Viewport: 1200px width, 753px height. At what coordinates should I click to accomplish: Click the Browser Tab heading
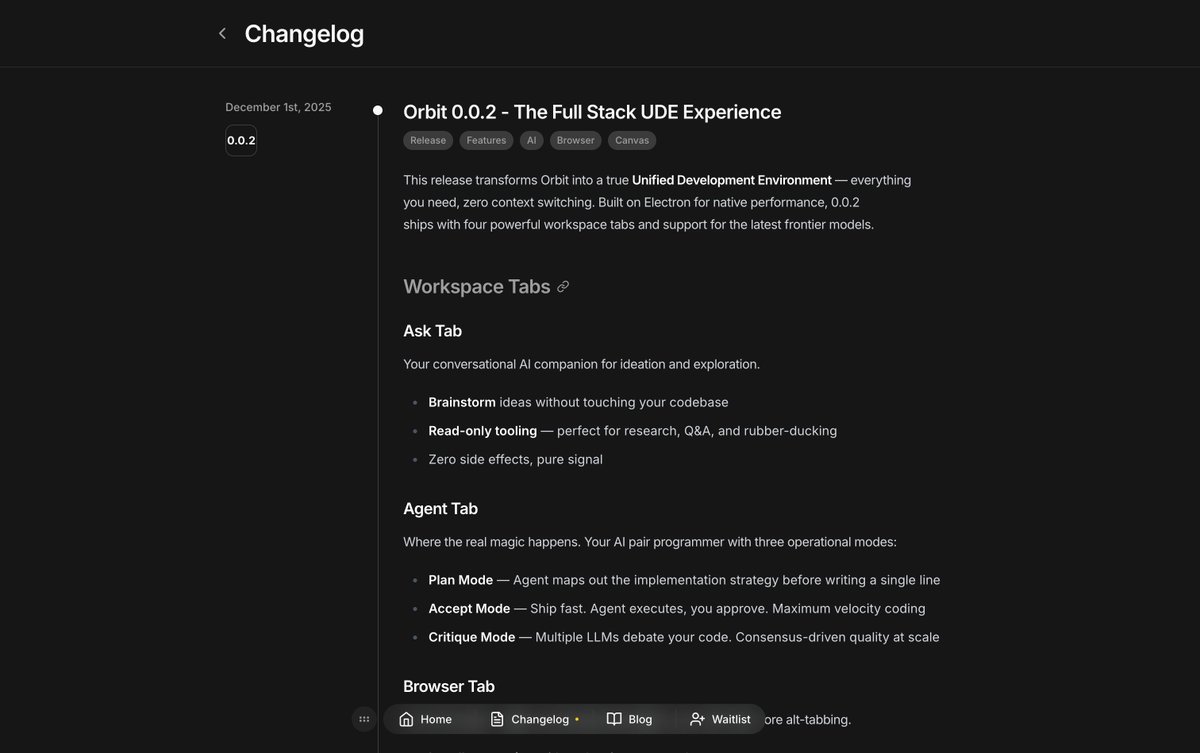click(x=449, y=686)
